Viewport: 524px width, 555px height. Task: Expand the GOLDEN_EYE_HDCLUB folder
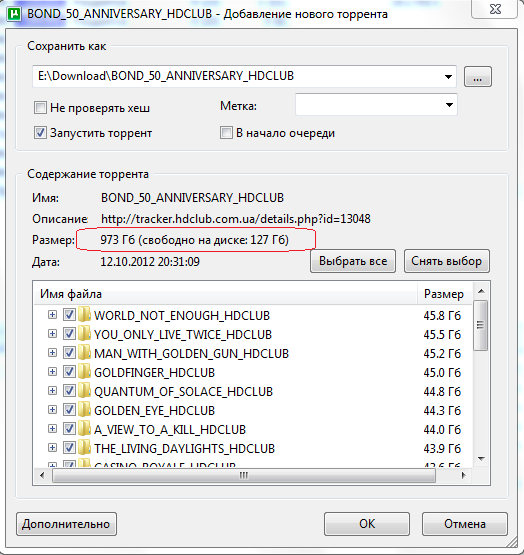pos(52,410)
